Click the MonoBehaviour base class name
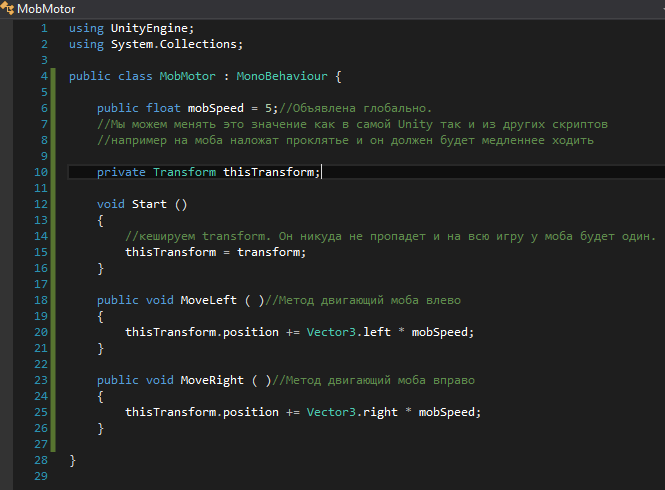This screenshot has width=665, height=490. 282,76
